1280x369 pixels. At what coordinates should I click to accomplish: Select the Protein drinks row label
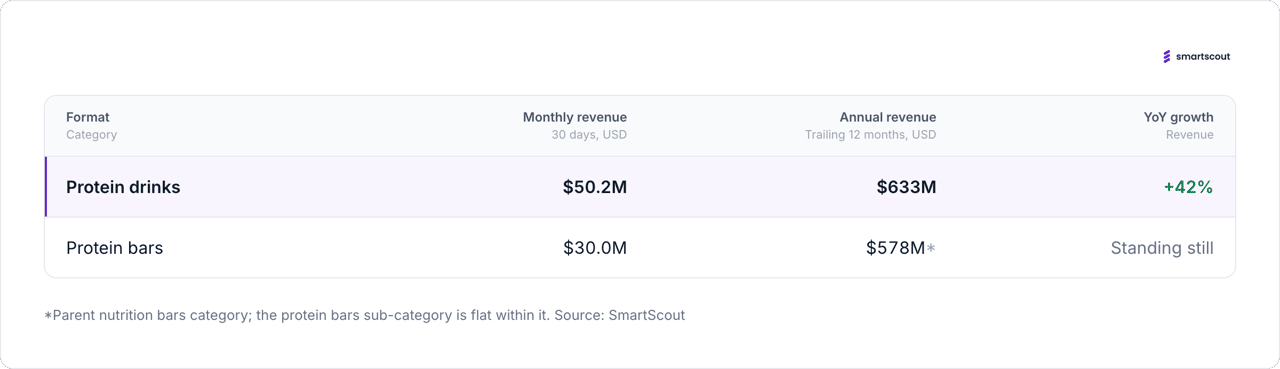pos(123,187)
